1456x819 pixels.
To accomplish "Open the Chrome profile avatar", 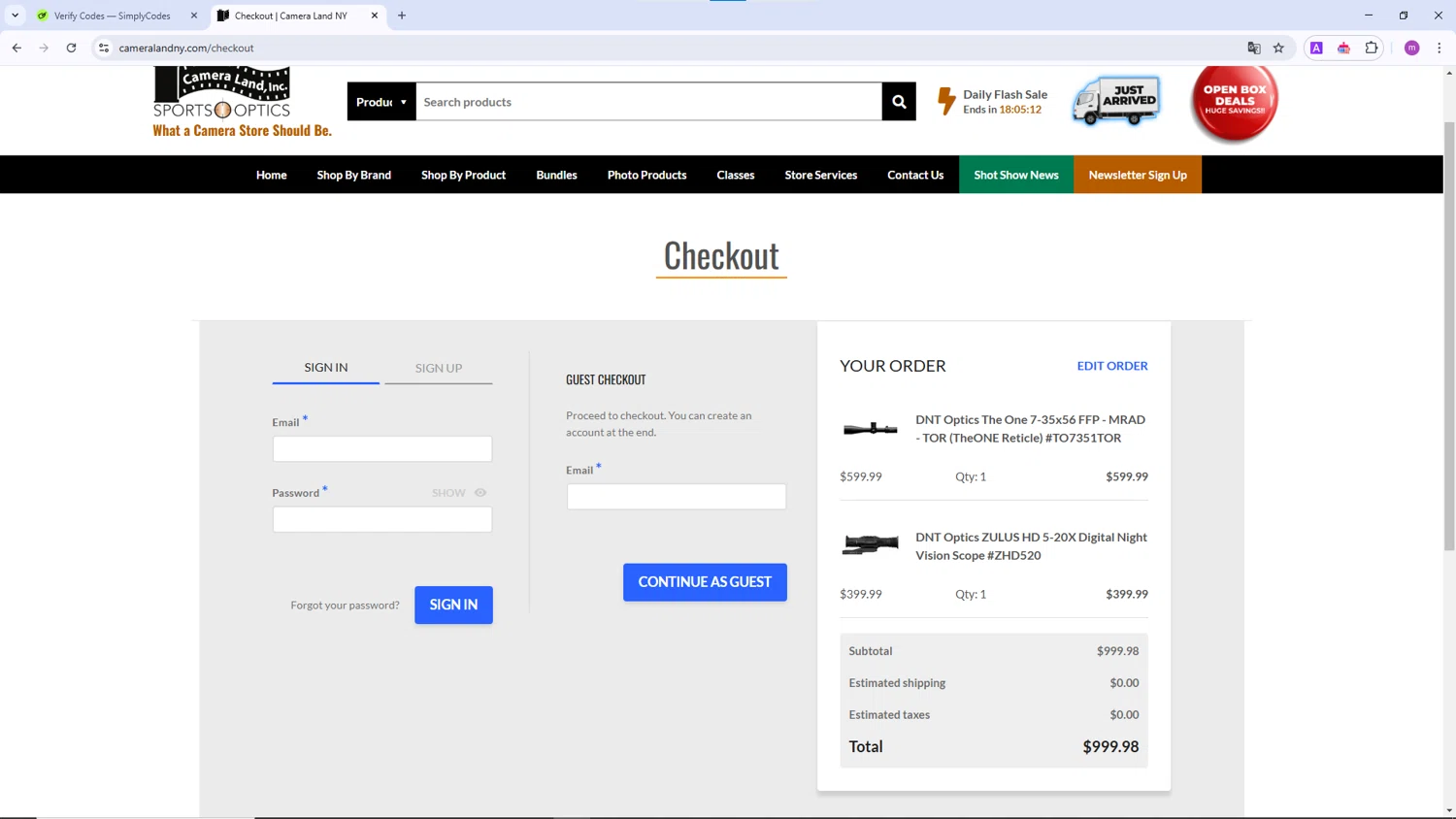I will tap(1412, 48).
